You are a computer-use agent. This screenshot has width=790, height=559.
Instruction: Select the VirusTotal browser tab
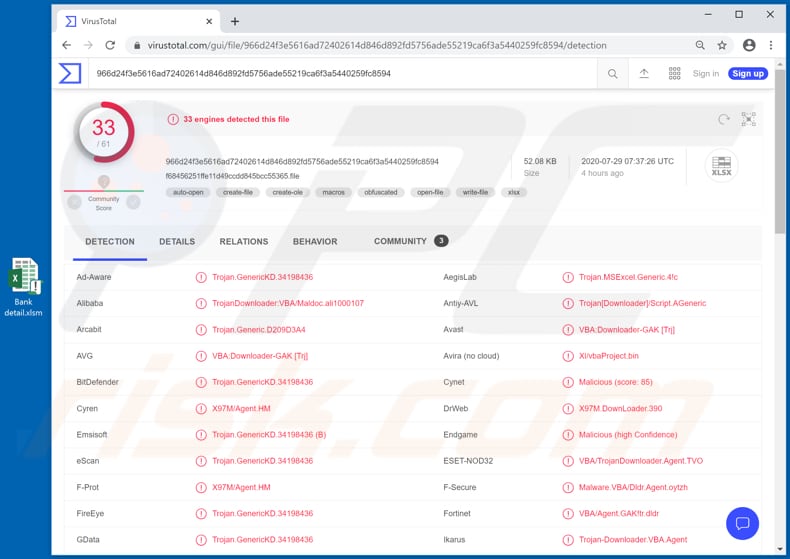point(139,21)
